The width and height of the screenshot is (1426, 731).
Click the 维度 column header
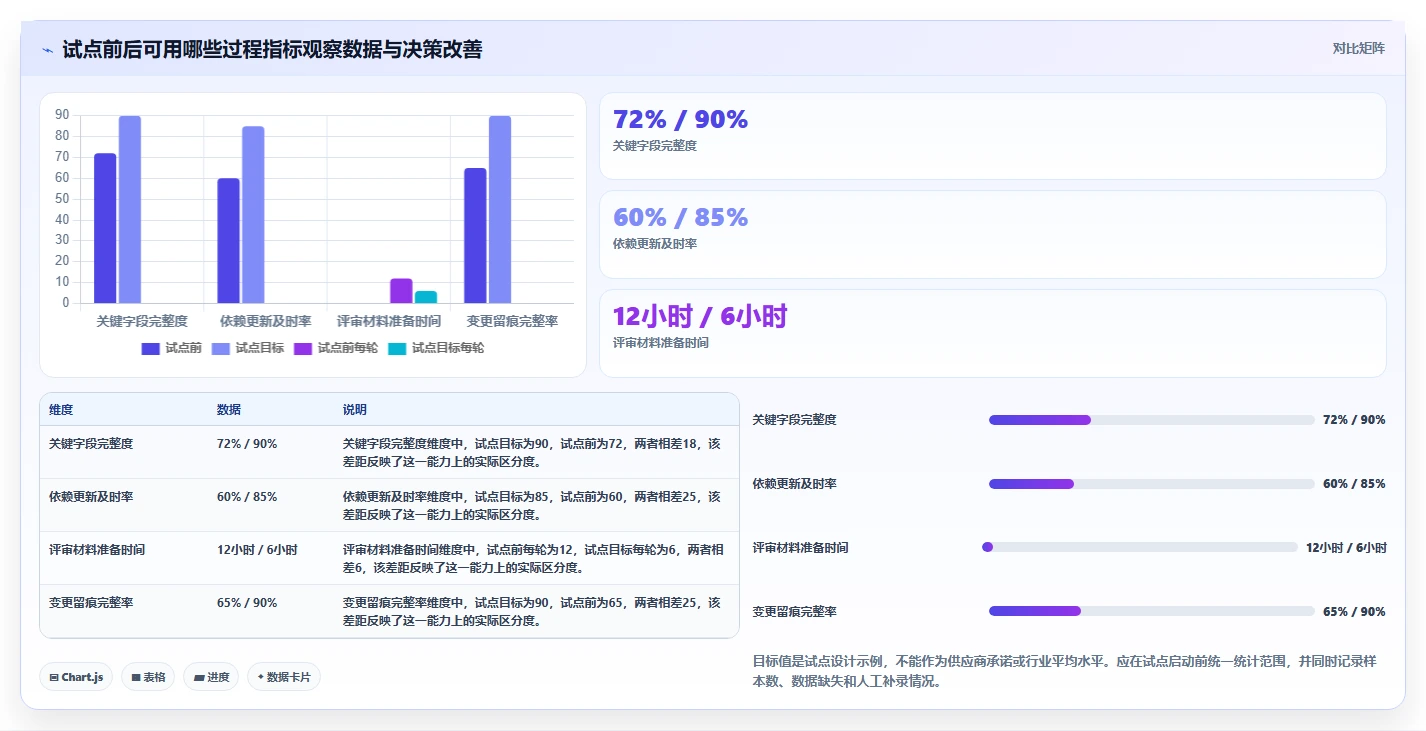coord(61,410)
